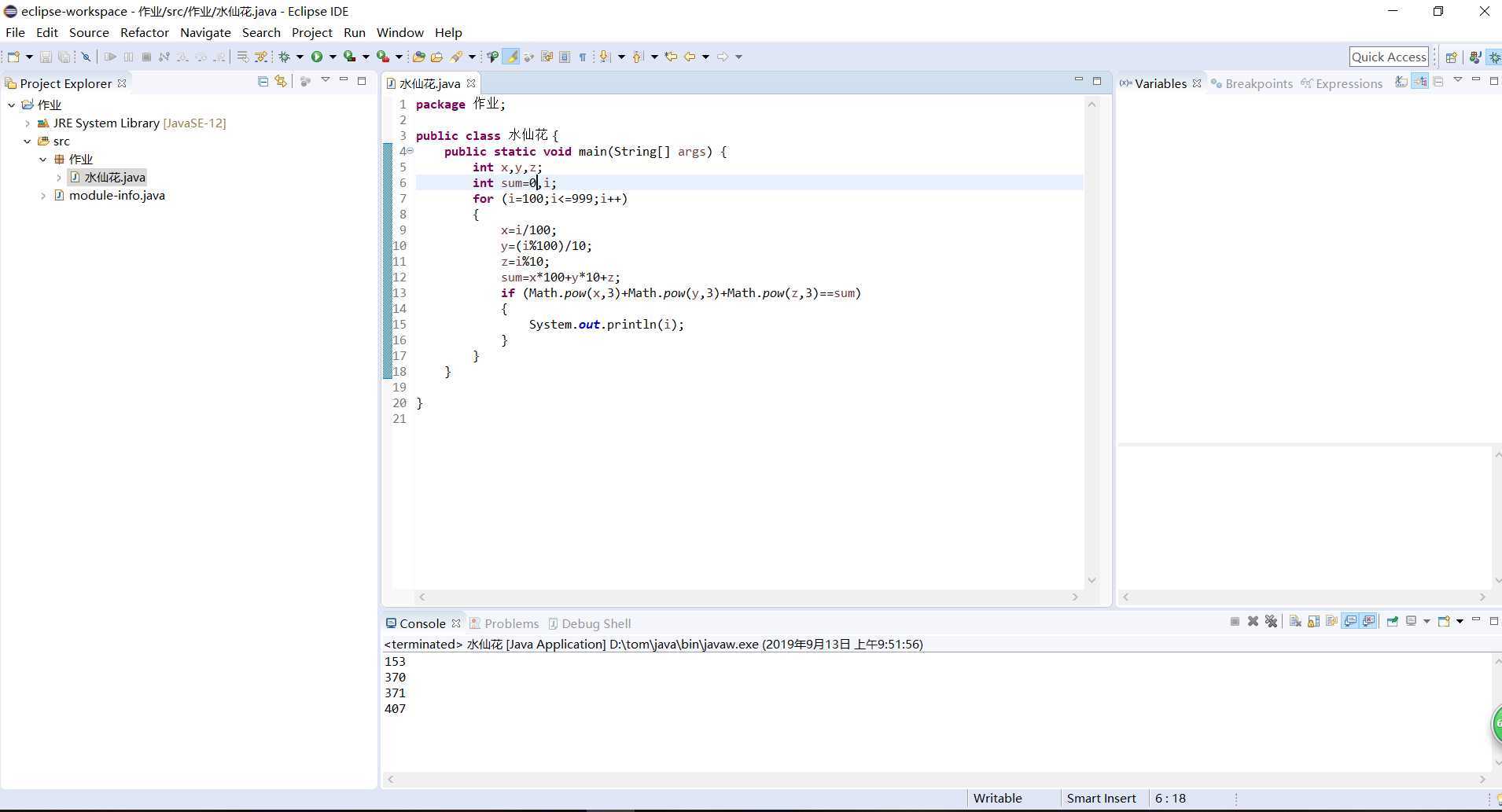Image resolution: width=1502 pixels, height=812 pixels.
Task: Open the Back history dropdown arrow
Action: coord(705,57)
